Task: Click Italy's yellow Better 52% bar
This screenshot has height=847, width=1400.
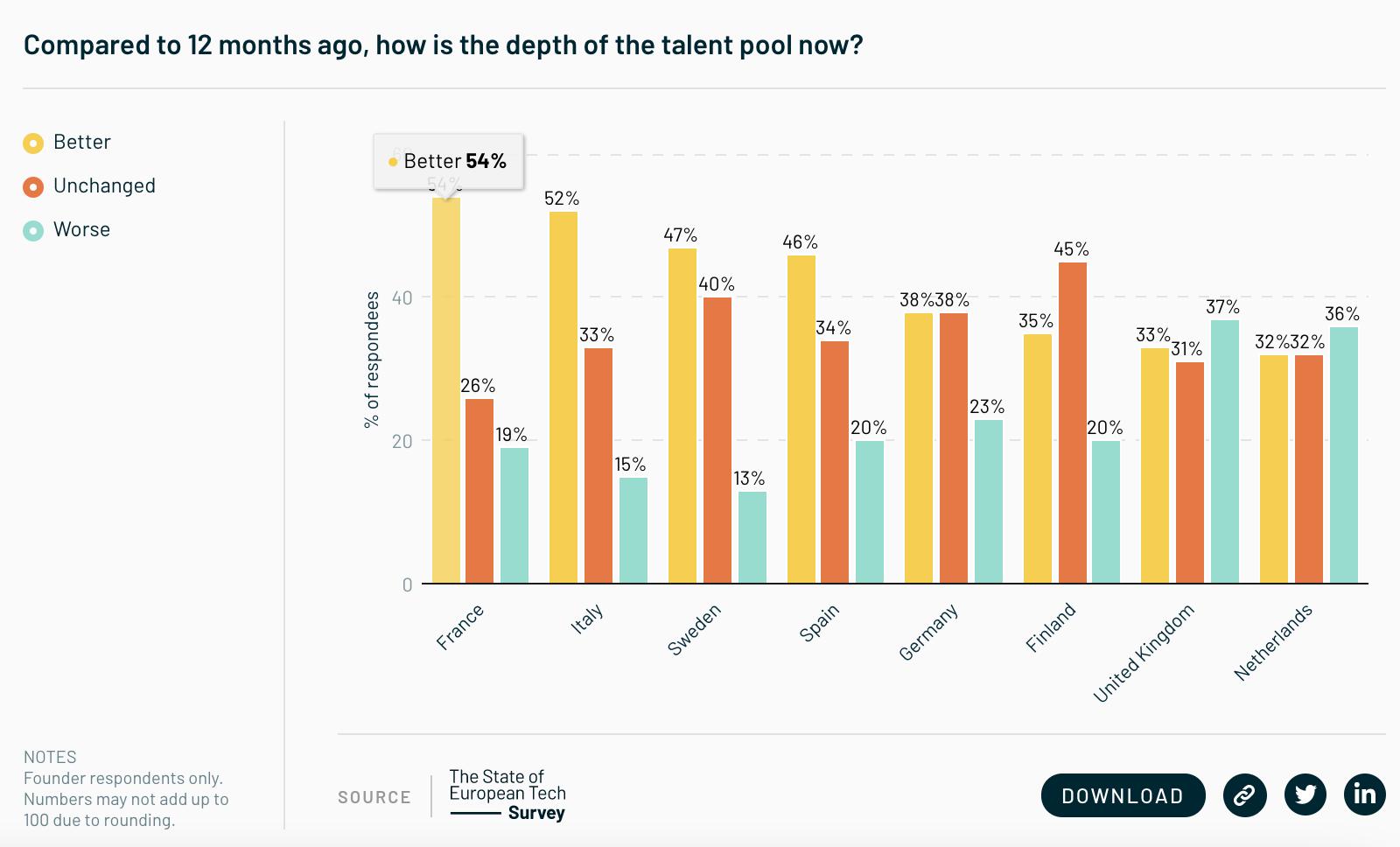Action: coord(563,397)
